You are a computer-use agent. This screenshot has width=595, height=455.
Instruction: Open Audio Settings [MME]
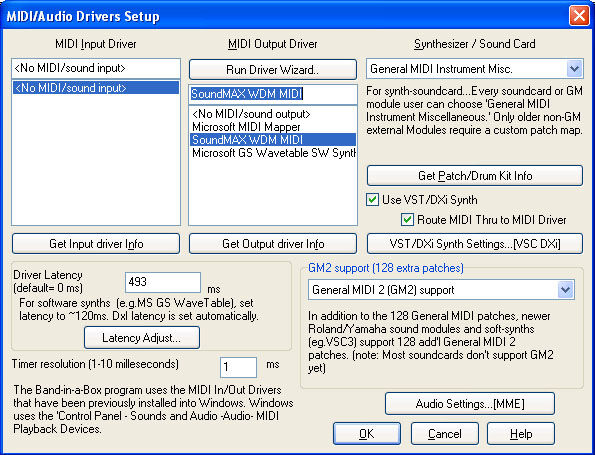pos(470,403)
